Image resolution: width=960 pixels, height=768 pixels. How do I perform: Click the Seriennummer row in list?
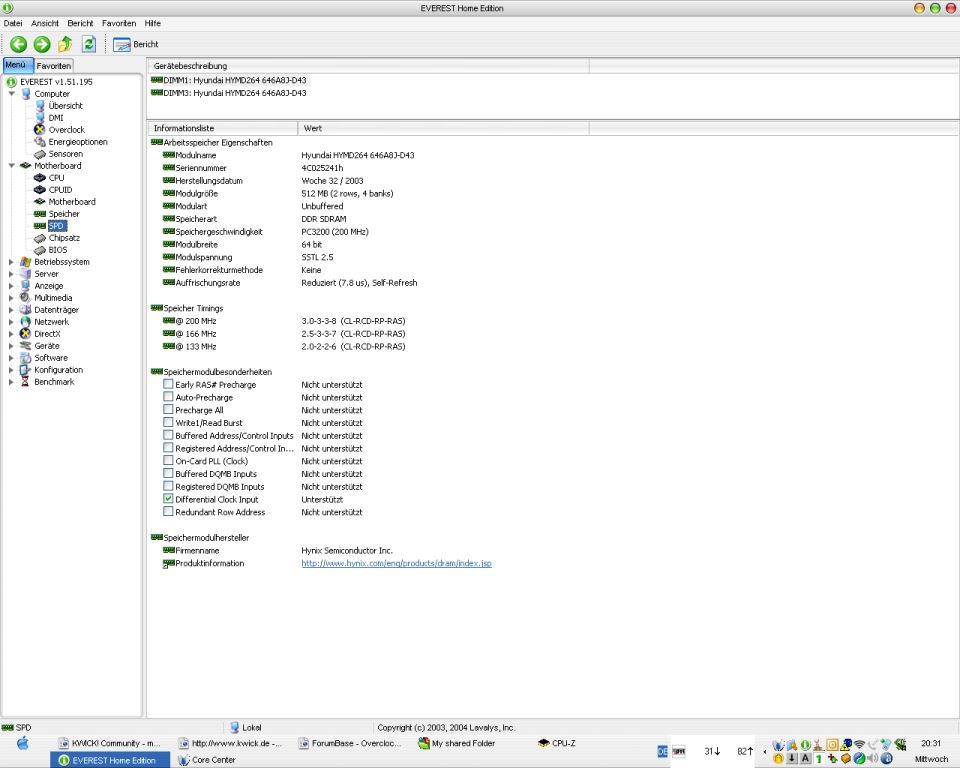click(254, 168)
